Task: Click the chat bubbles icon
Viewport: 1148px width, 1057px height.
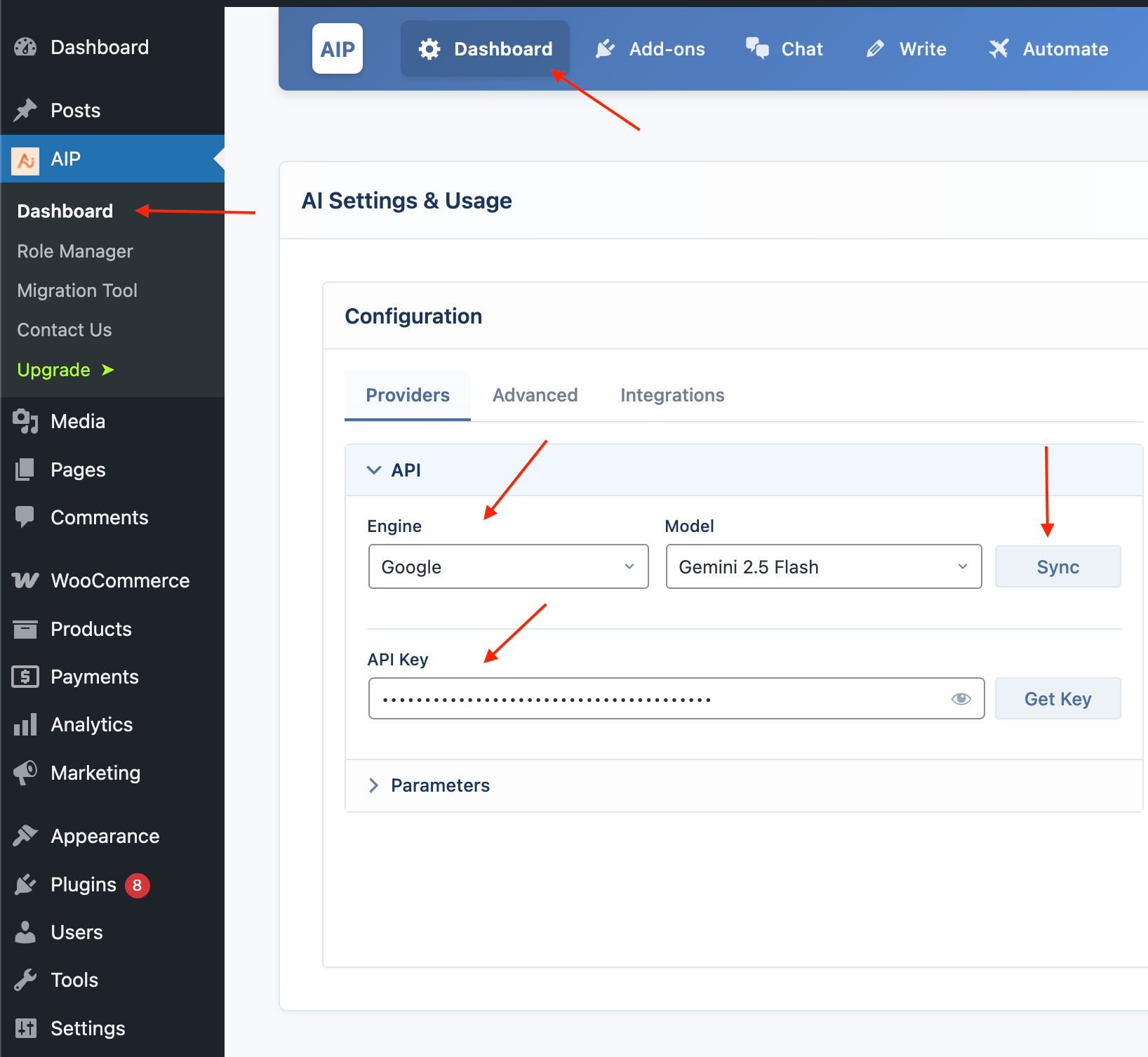Action: coord(757,48)
